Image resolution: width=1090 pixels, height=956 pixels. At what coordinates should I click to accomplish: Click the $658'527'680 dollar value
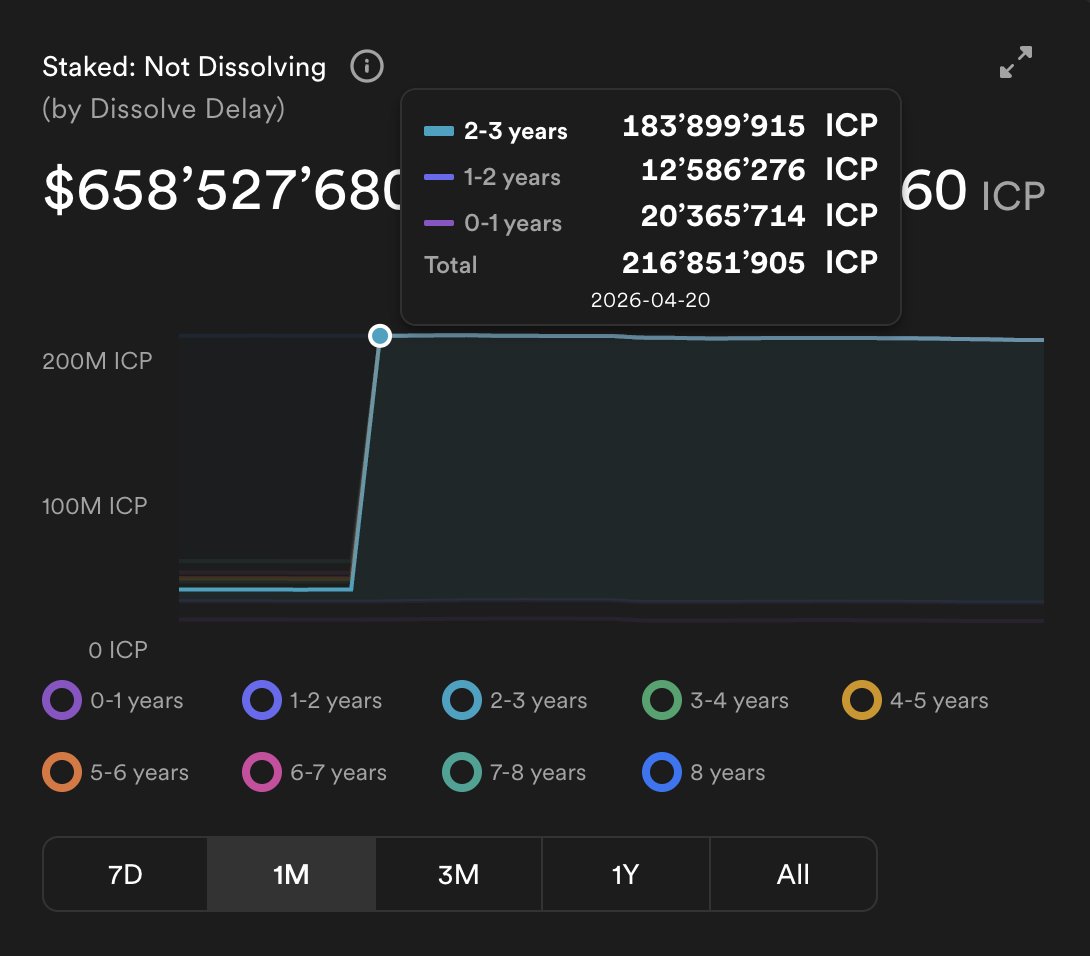(222, 190)
